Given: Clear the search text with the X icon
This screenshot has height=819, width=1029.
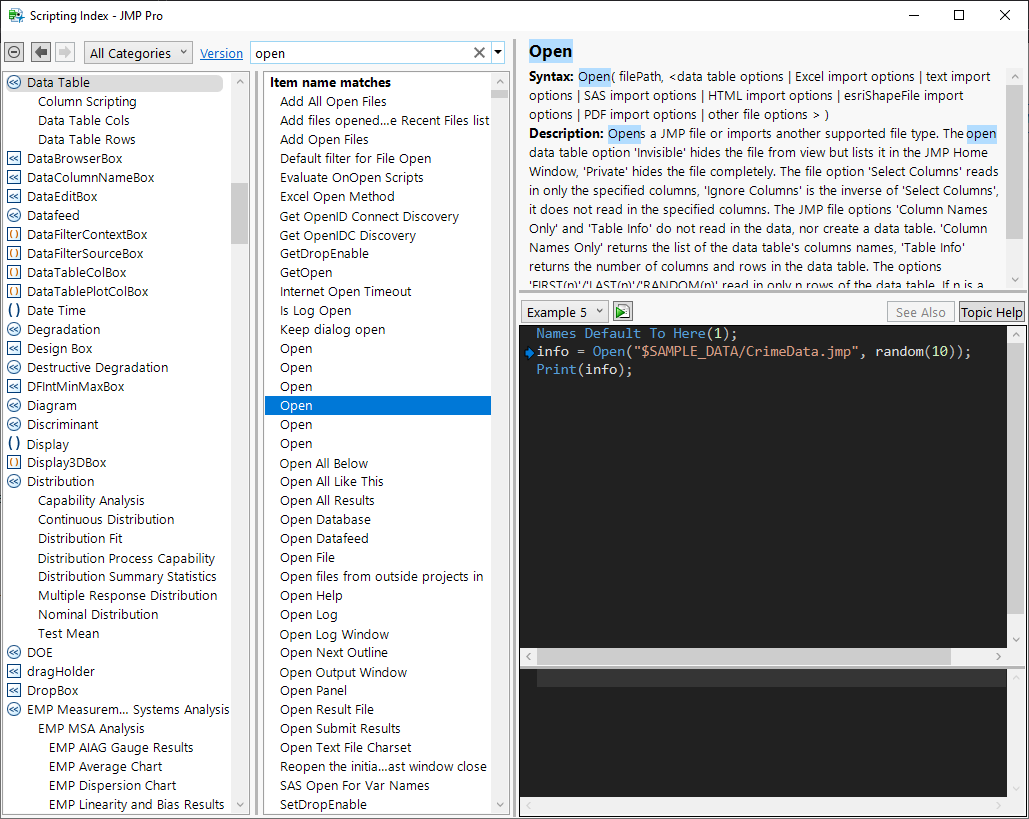Looking at the screenshot, I should pyautogui.click(x=479, y=53).
